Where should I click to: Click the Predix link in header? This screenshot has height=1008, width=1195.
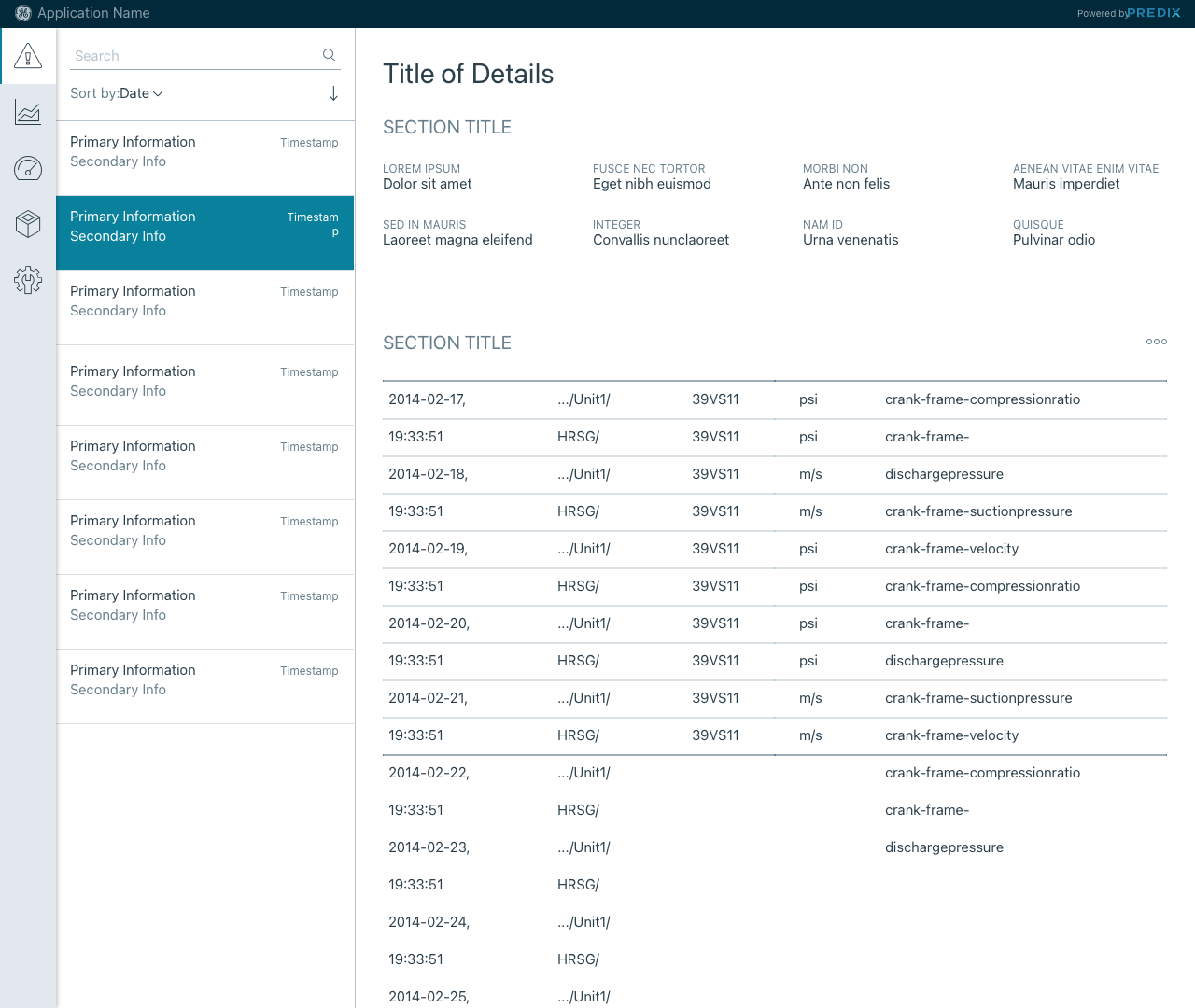point(1153,13)
